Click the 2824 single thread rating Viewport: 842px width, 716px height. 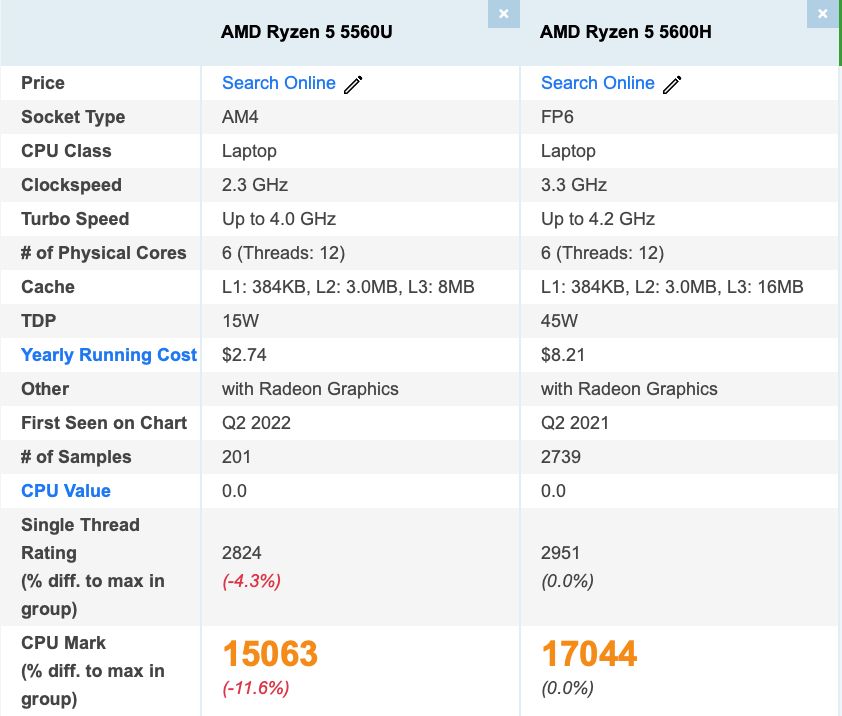(242, 553)
